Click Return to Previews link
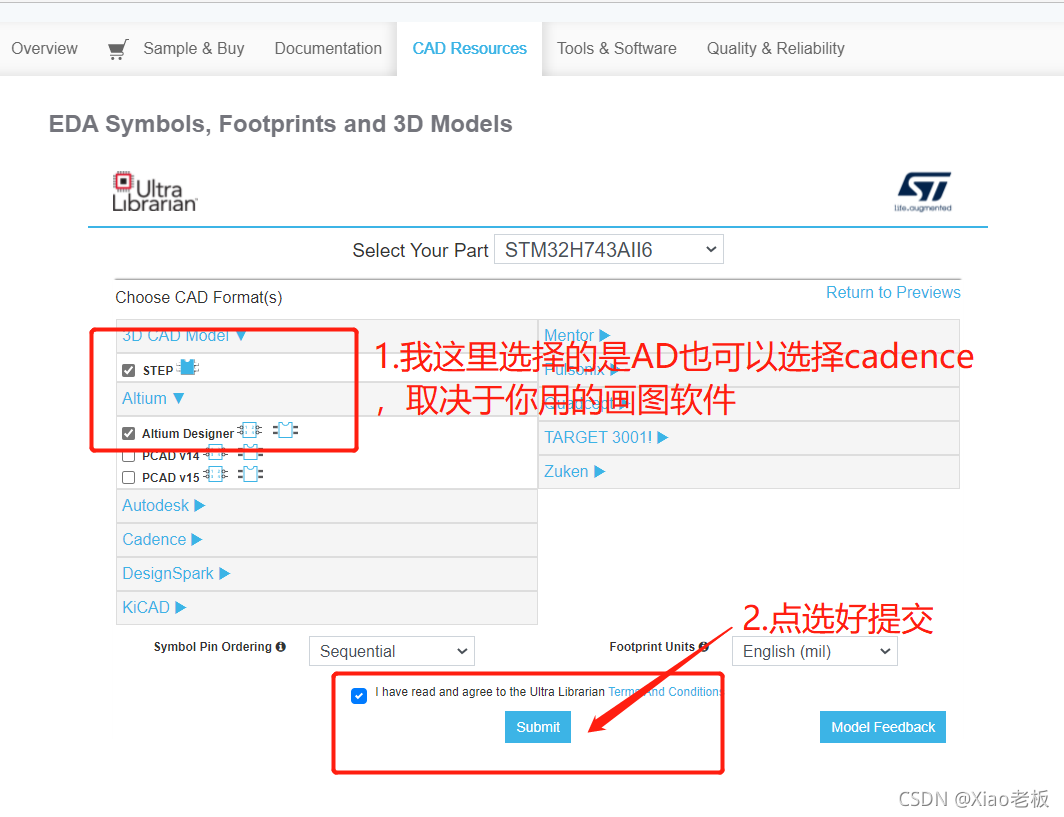 click(893, 292)
